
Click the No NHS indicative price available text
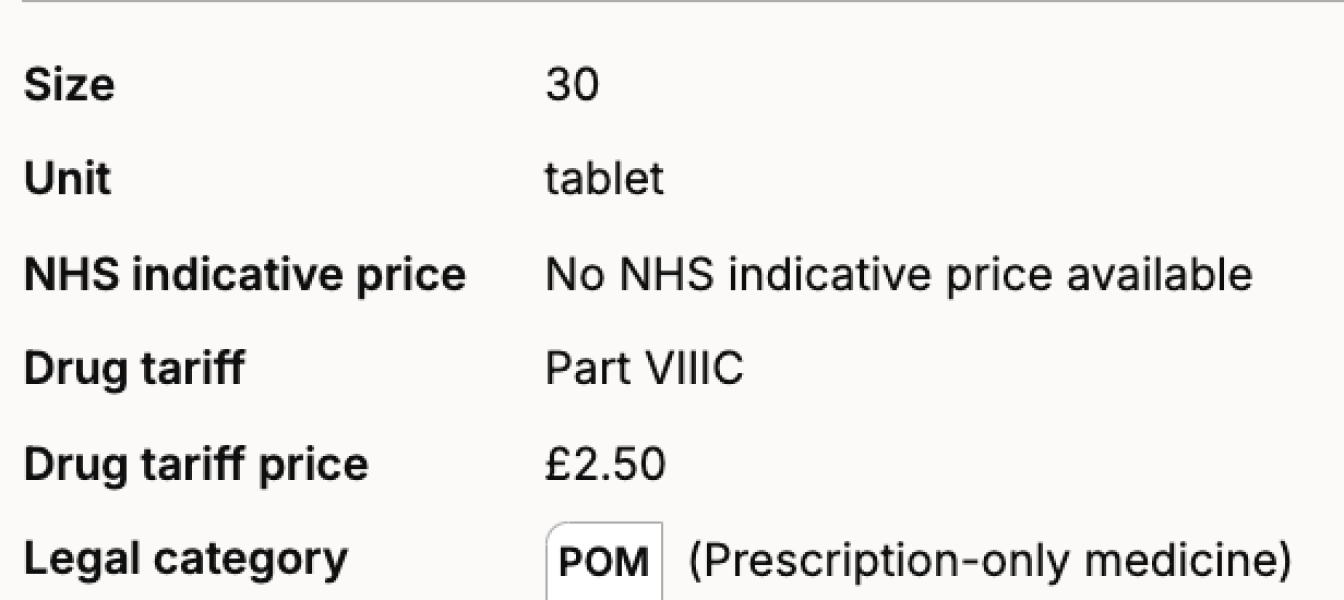click(898, 275)
